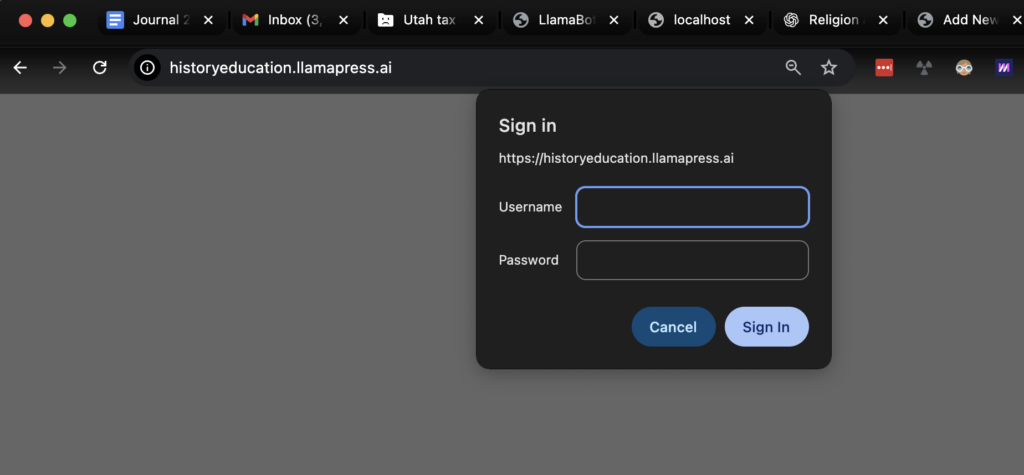Viewport: 1024px width, 475px height.
Task: Bookmark this page with the star icon
Action: (x=829, y=67)
